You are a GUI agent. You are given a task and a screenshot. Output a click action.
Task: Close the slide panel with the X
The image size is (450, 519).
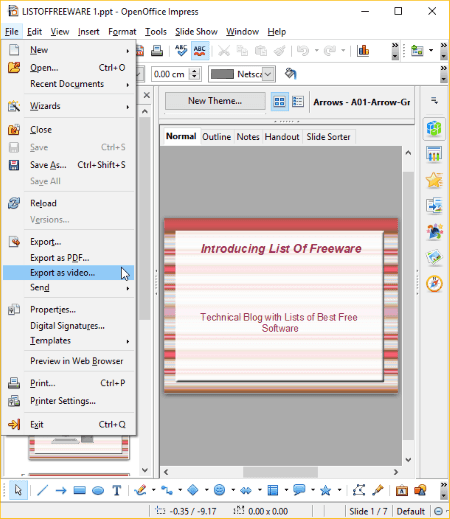(146, 95)
